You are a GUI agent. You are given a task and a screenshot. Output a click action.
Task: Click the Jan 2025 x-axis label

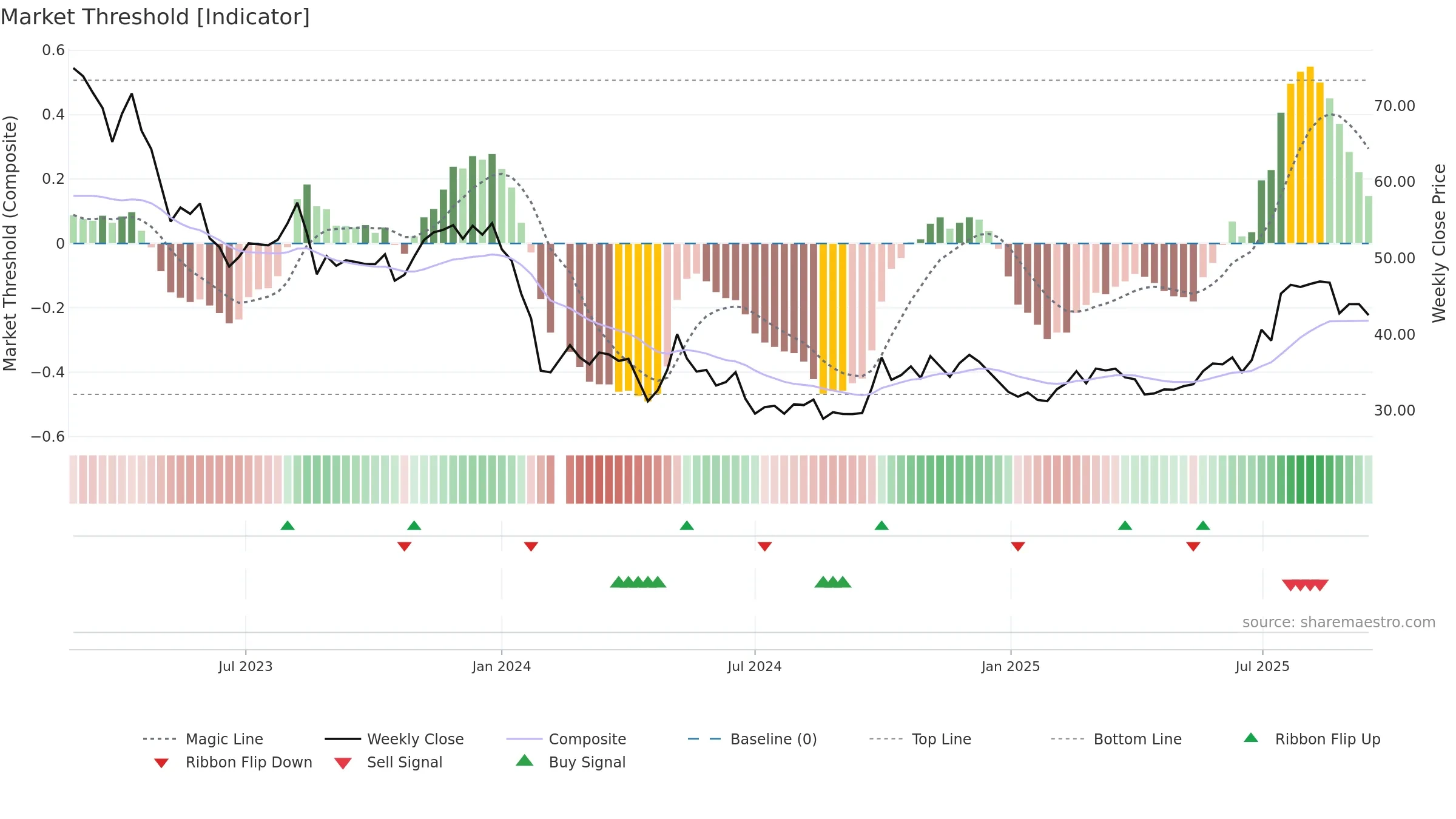pyautogui.click(x=1011, y=666)
